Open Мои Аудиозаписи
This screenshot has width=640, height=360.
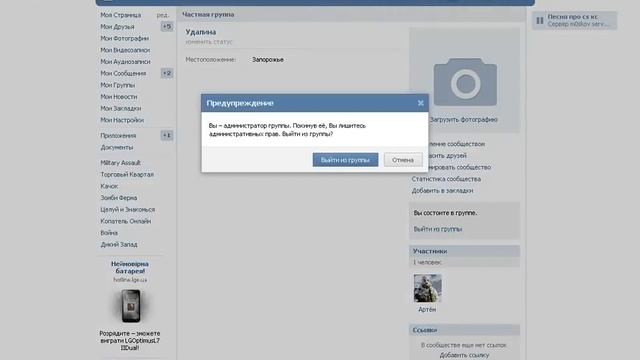pyautogui.click(x=125, y=62)
